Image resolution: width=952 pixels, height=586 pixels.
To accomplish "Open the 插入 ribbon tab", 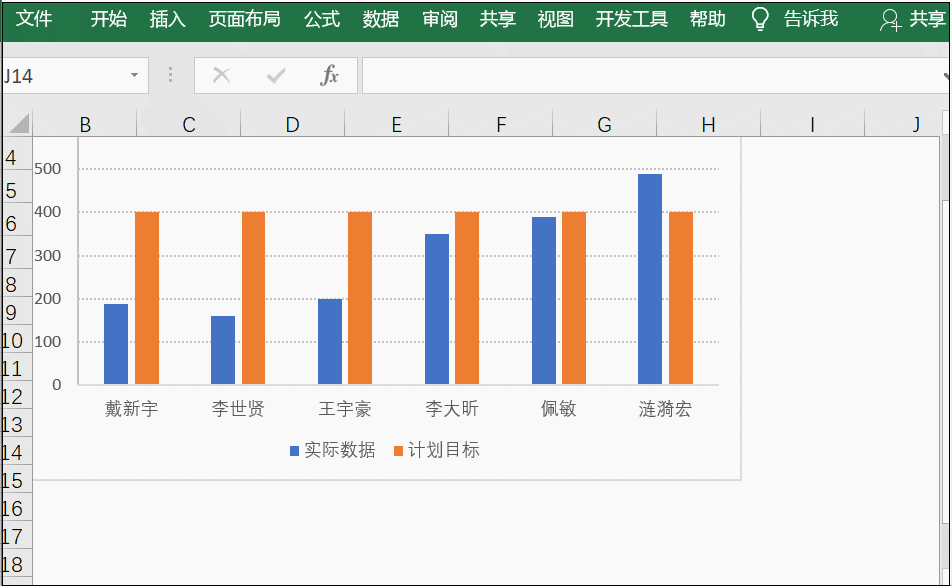I will click(x=168, y=19).
